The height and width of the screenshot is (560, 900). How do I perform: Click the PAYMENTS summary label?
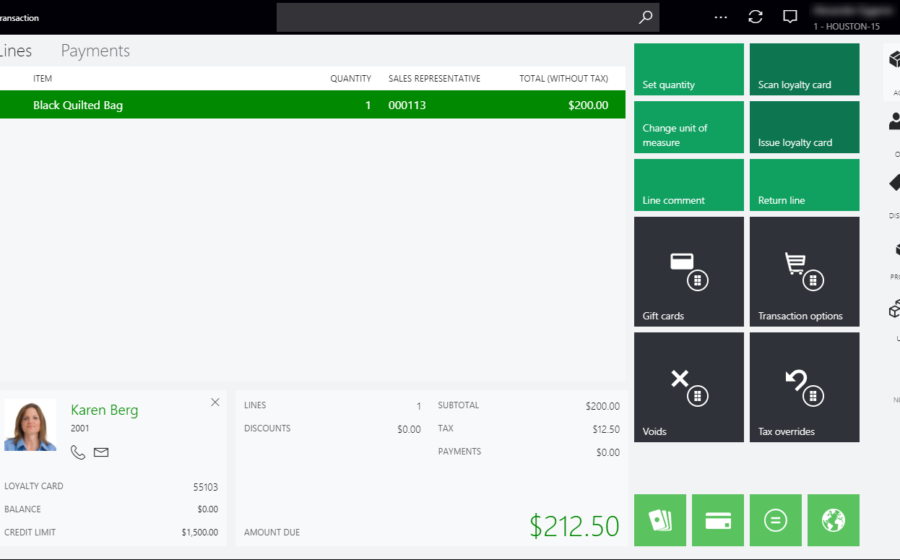(x=459, y=452)
